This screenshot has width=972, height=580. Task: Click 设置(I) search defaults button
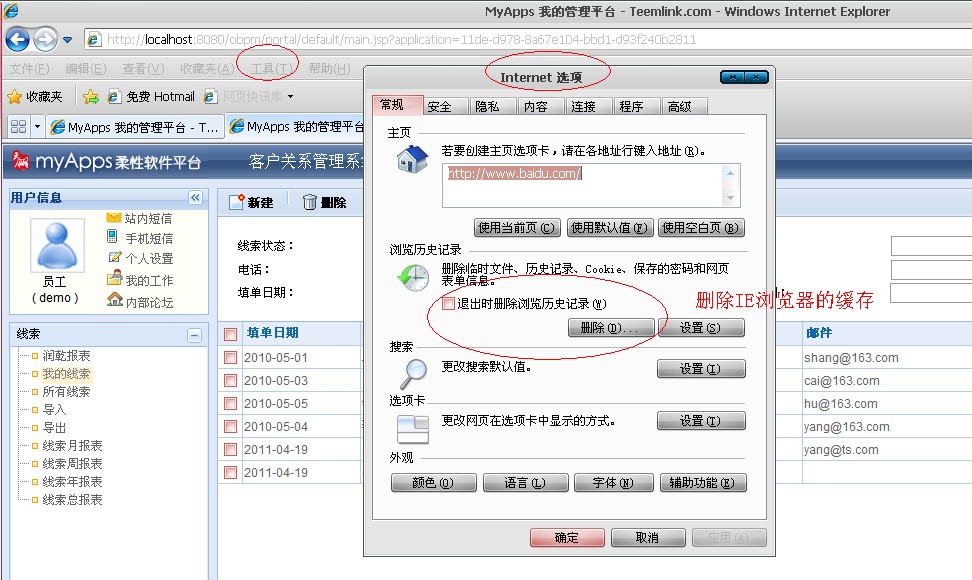pos(701,369)
